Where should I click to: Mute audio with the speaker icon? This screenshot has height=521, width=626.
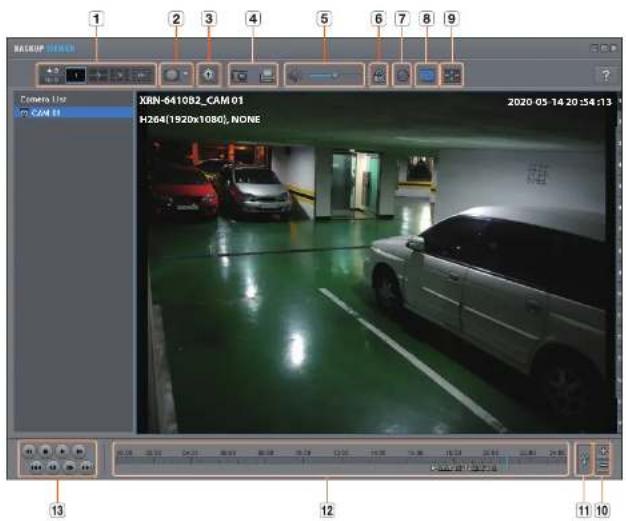click(x=294, y=75)
